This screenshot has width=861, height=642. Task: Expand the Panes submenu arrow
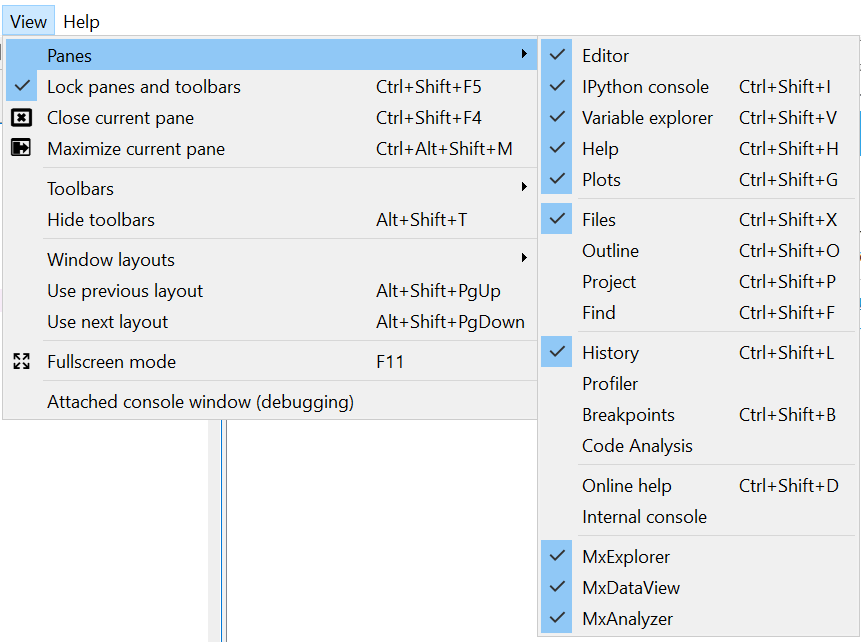[x=524, y=55]
